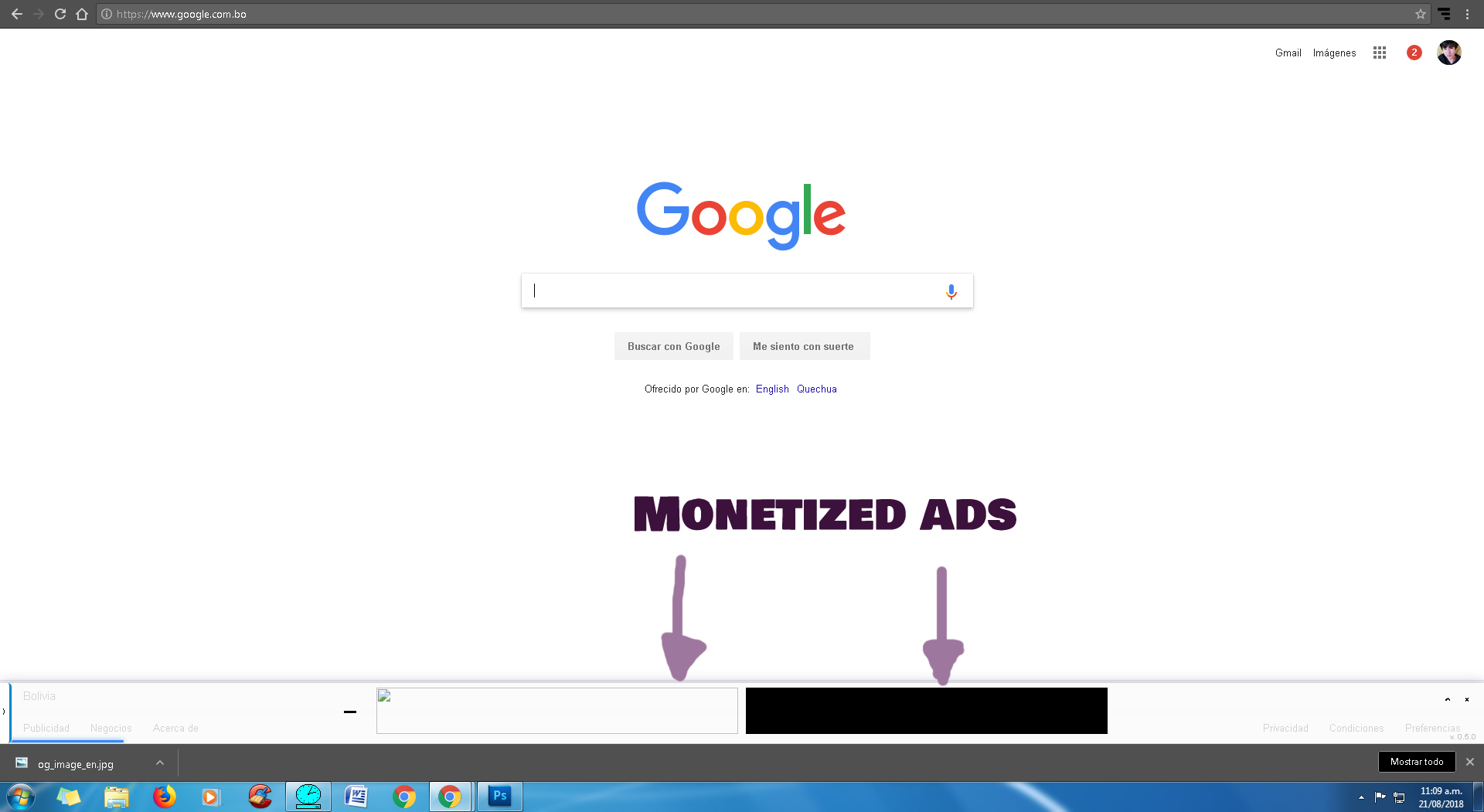Collapse the ad bar with the caret
The image size is (1484, 812).
(1448, 699)
